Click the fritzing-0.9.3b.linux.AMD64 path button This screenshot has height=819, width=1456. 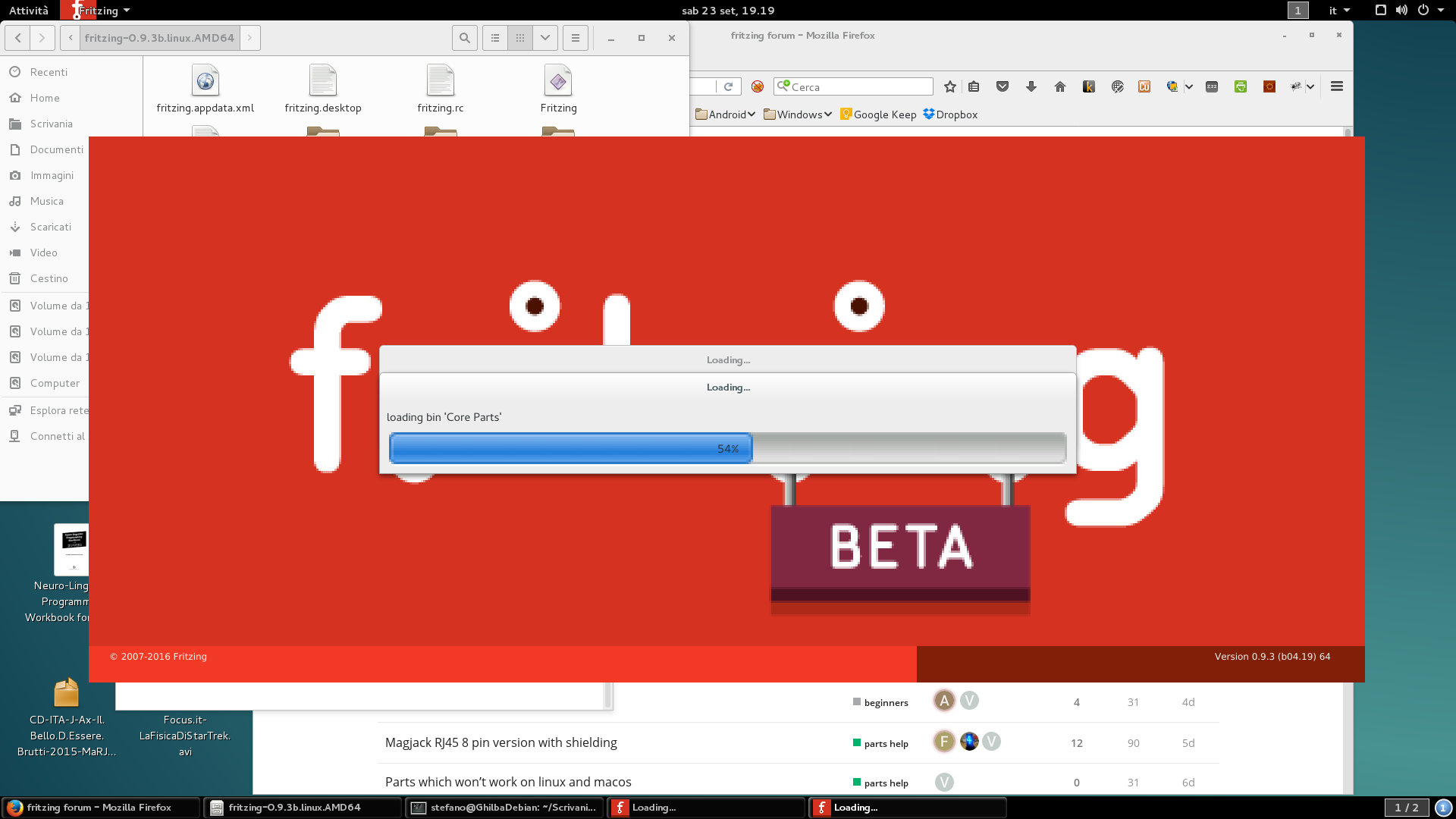point(159,38)
